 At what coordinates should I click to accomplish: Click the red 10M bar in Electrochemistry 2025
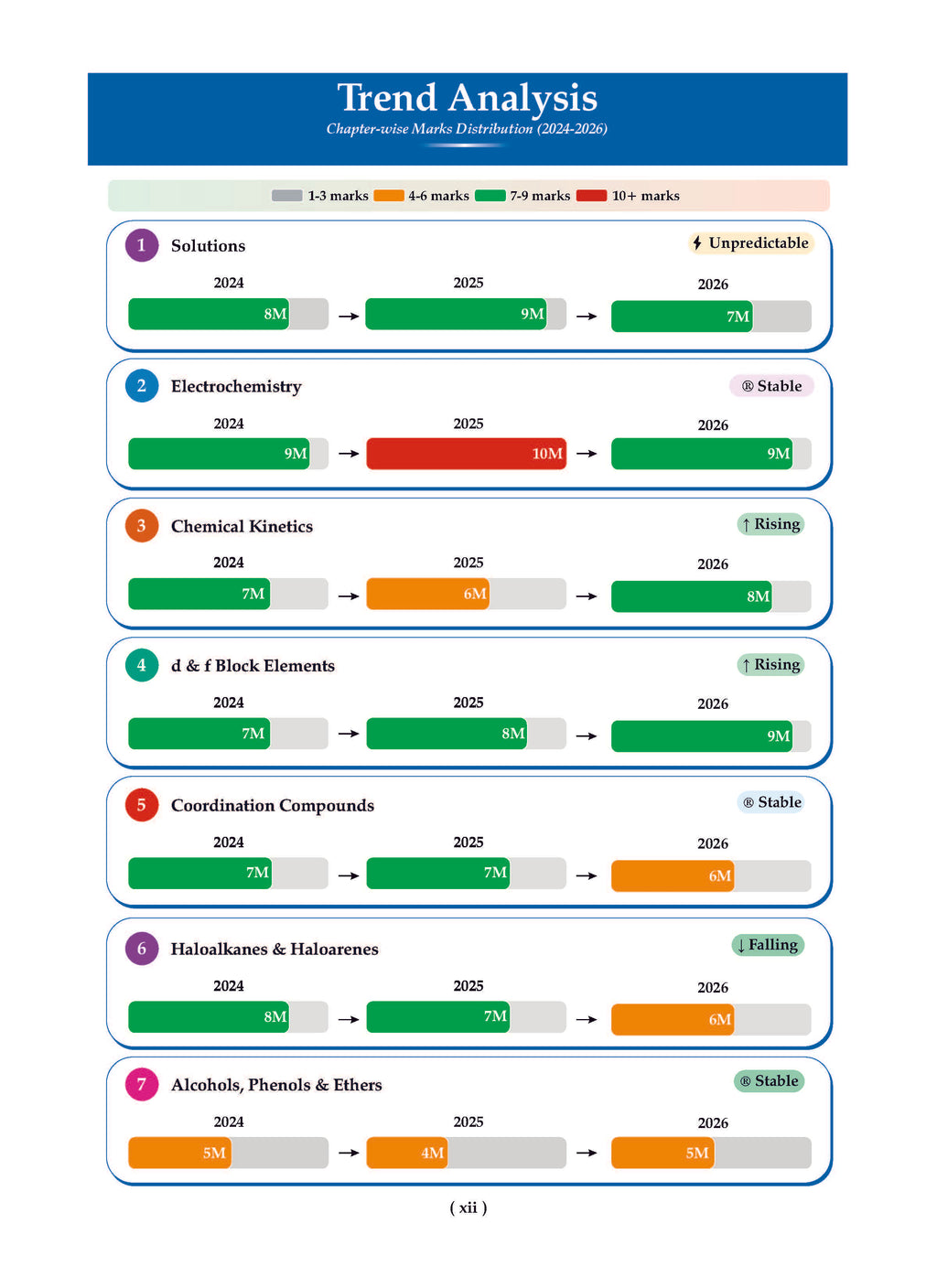(x=467, y=454)
